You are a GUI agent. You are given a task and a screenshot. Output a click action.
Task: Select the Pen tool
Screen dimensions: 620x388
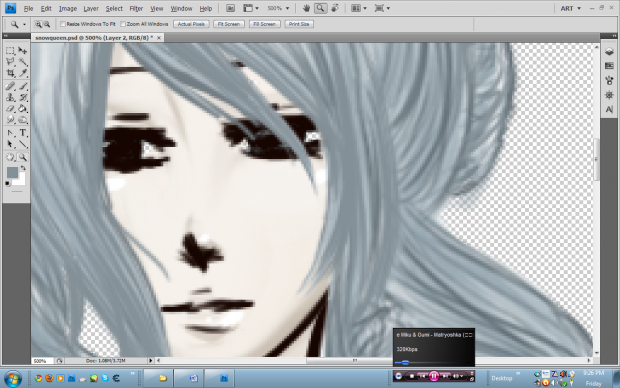tap(10, 133)
